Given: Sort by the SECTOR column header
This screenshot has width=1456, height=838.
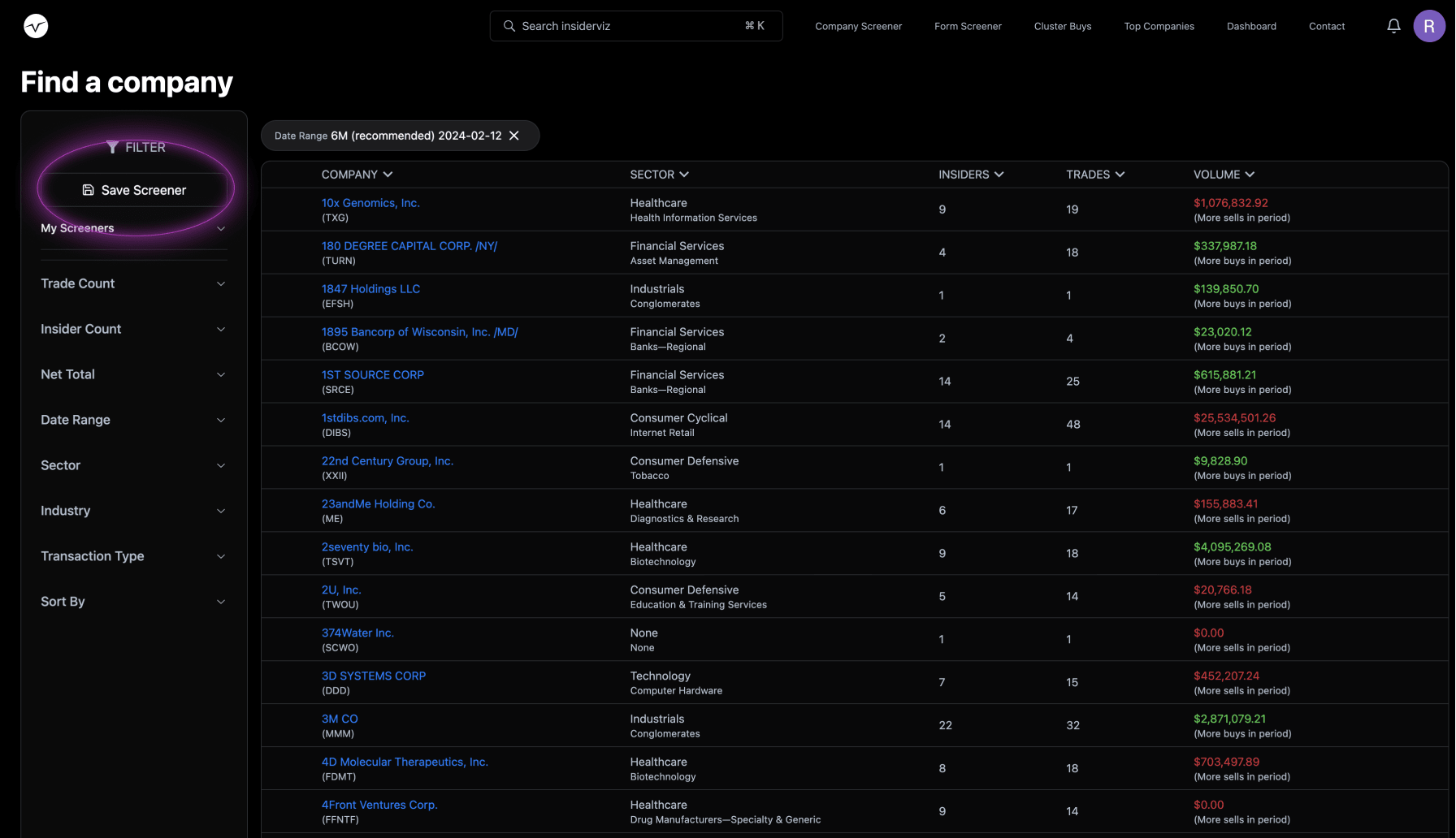Looking at the screenshot, I should 659,175.
